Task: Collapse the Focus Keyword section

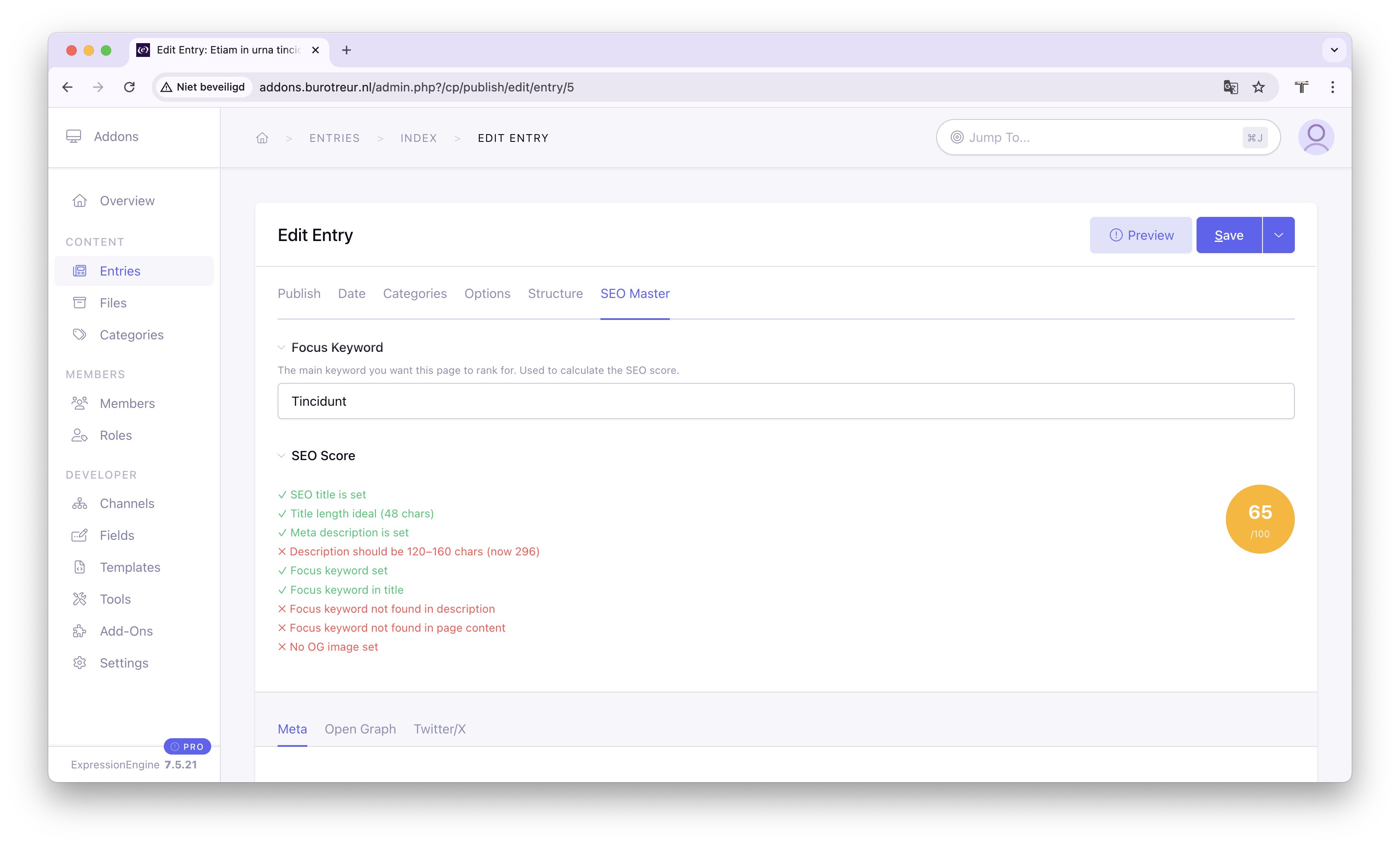Action: [x=281, y=348]
